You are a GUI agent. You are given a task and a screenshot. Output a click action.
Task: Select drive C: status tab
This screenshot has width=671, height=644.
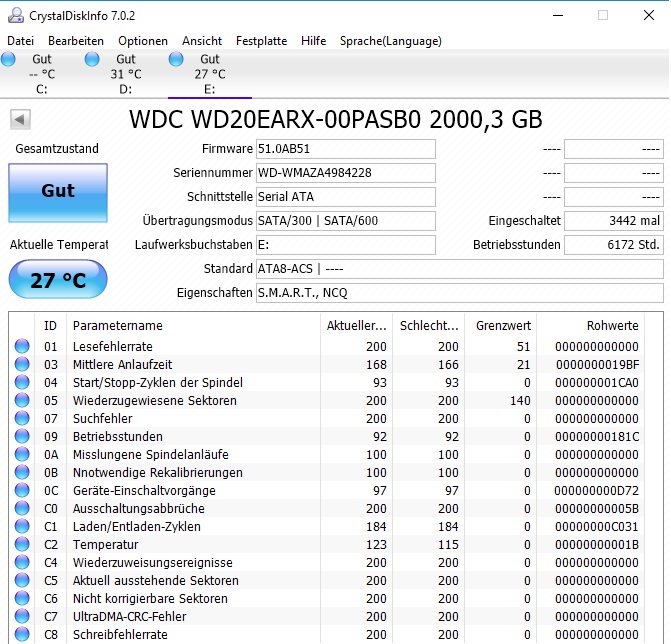point(42,74)
